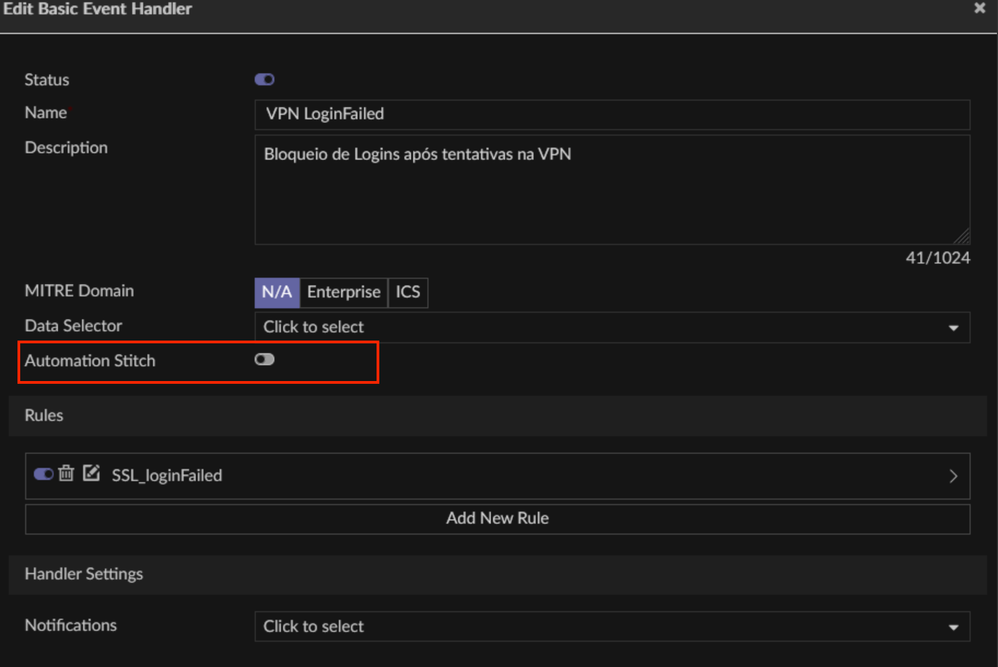
Task: Delete the SSL_loginFailed rule via trash icon
Action: (66, 474)
